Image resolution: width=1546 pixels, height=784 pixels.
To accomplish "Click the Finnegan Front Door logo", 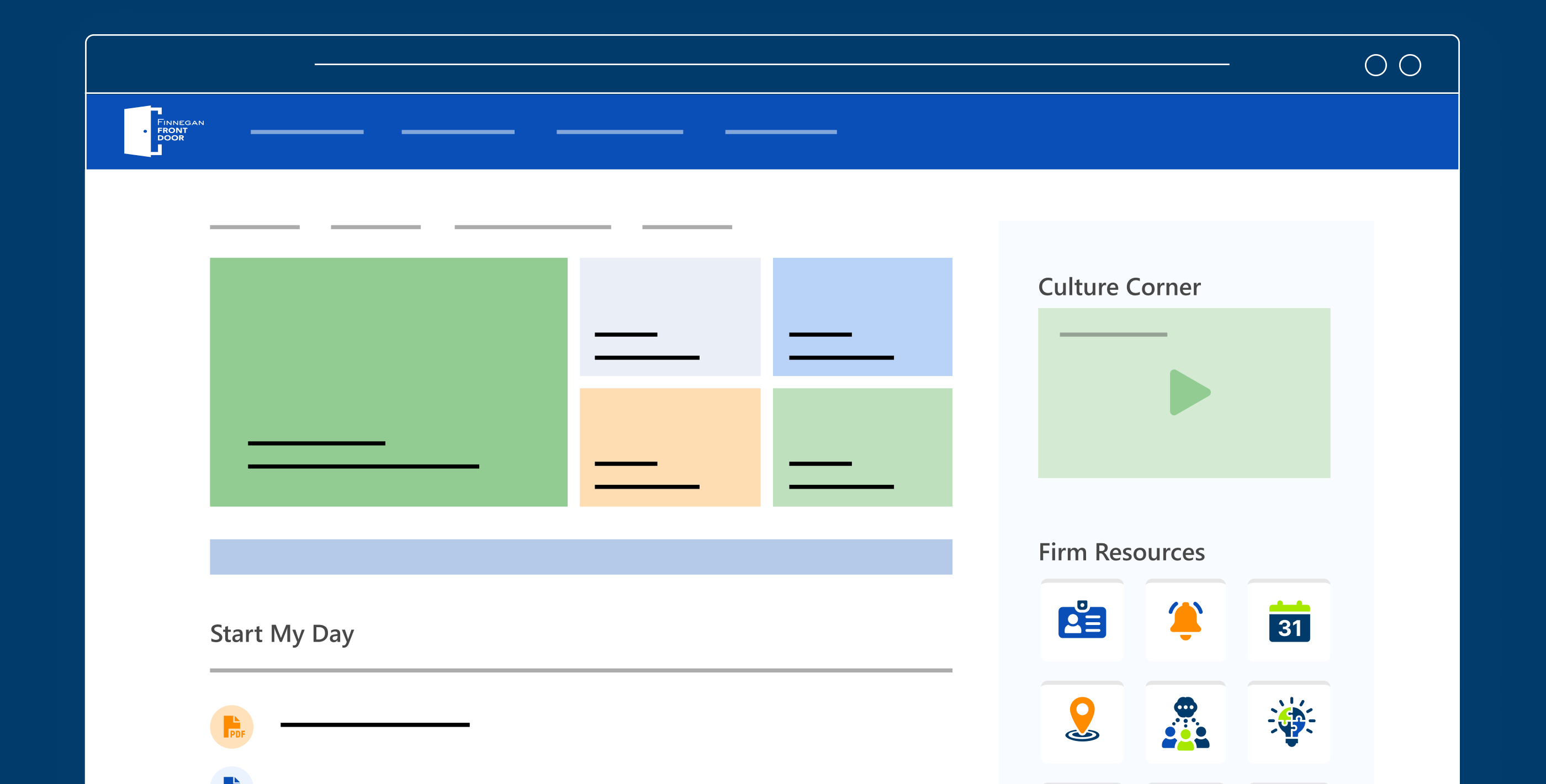I will click(163, 131).
